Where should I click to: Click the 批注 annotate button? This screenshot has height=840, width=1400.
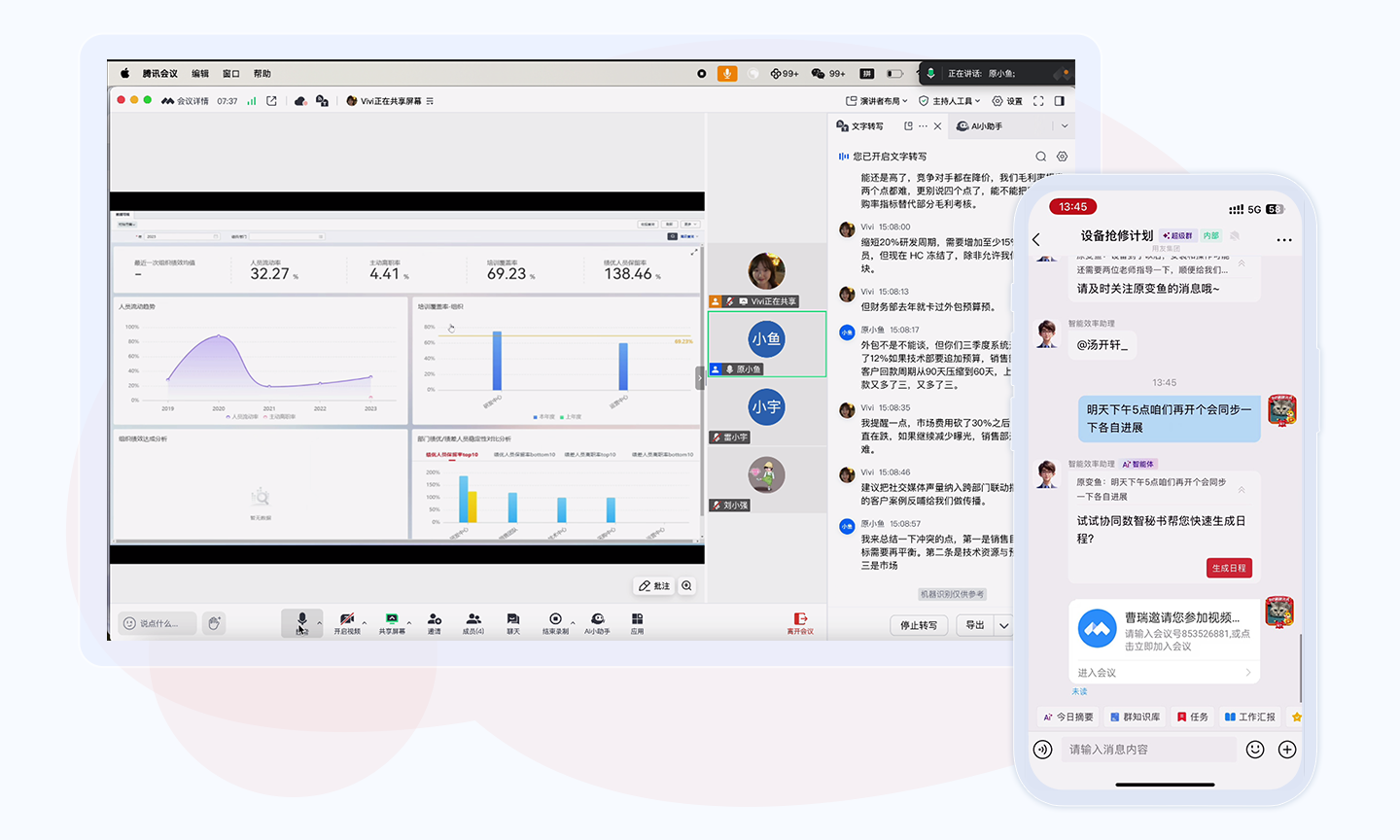pos(654,586)
